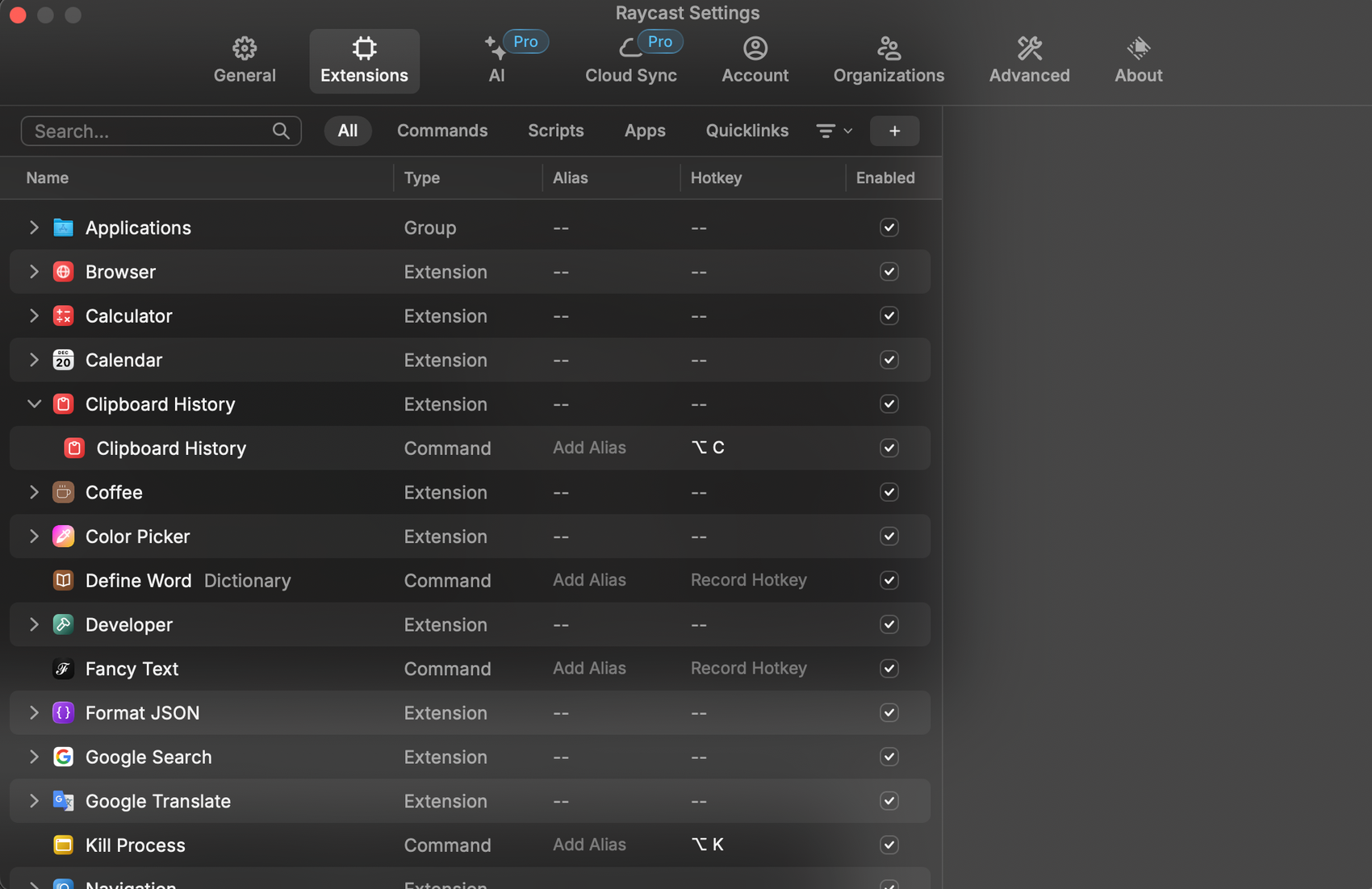Image resolution: width=1372 pixels, height=889 pixels.
Task: Edit the Clipboard History command hotkey
Action: click(708, 448)
